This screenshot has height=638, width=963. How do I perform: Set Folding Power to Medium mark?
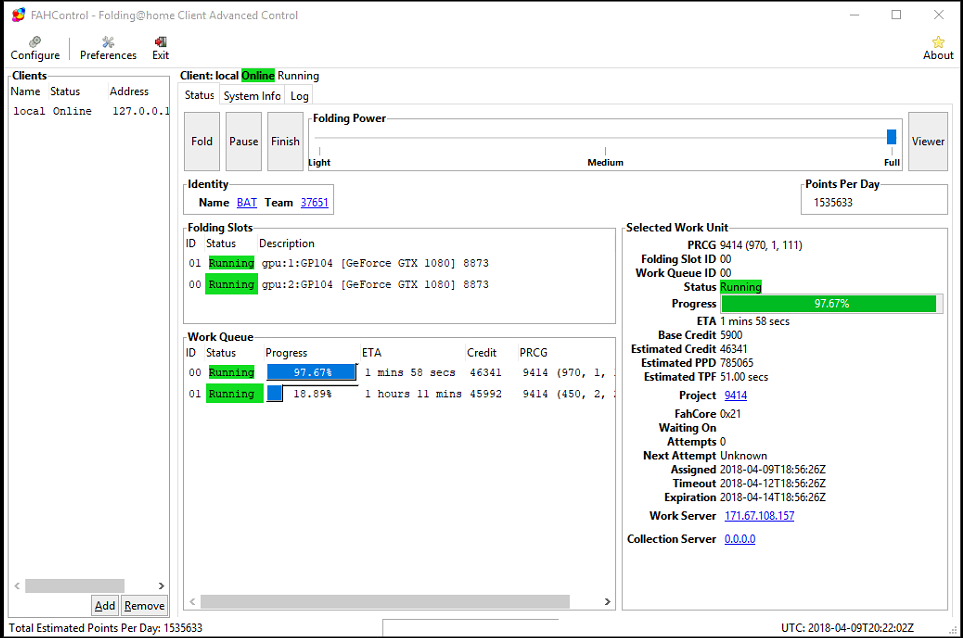tap(605, 162)
